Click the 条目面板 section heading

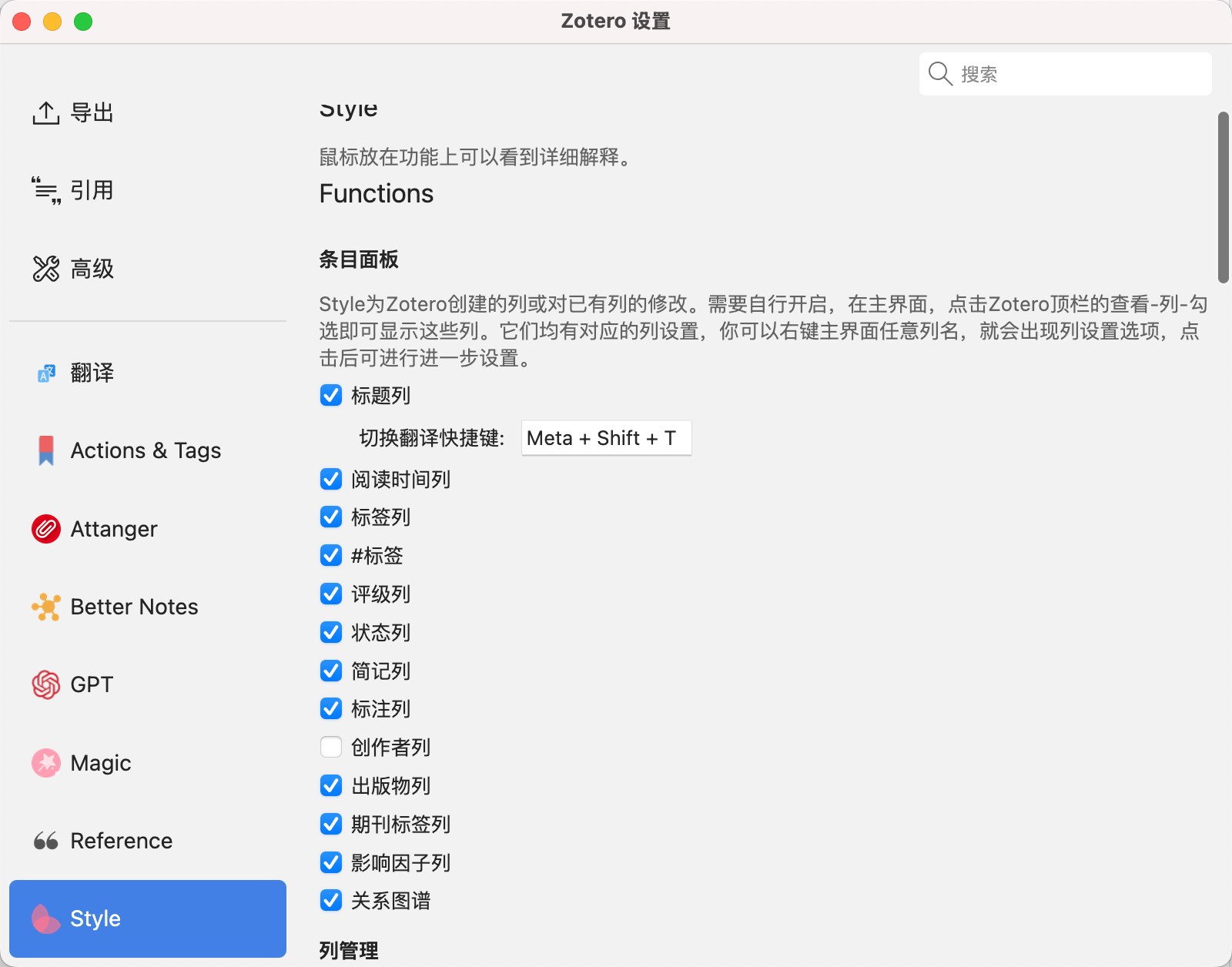[x=359, y=259]
